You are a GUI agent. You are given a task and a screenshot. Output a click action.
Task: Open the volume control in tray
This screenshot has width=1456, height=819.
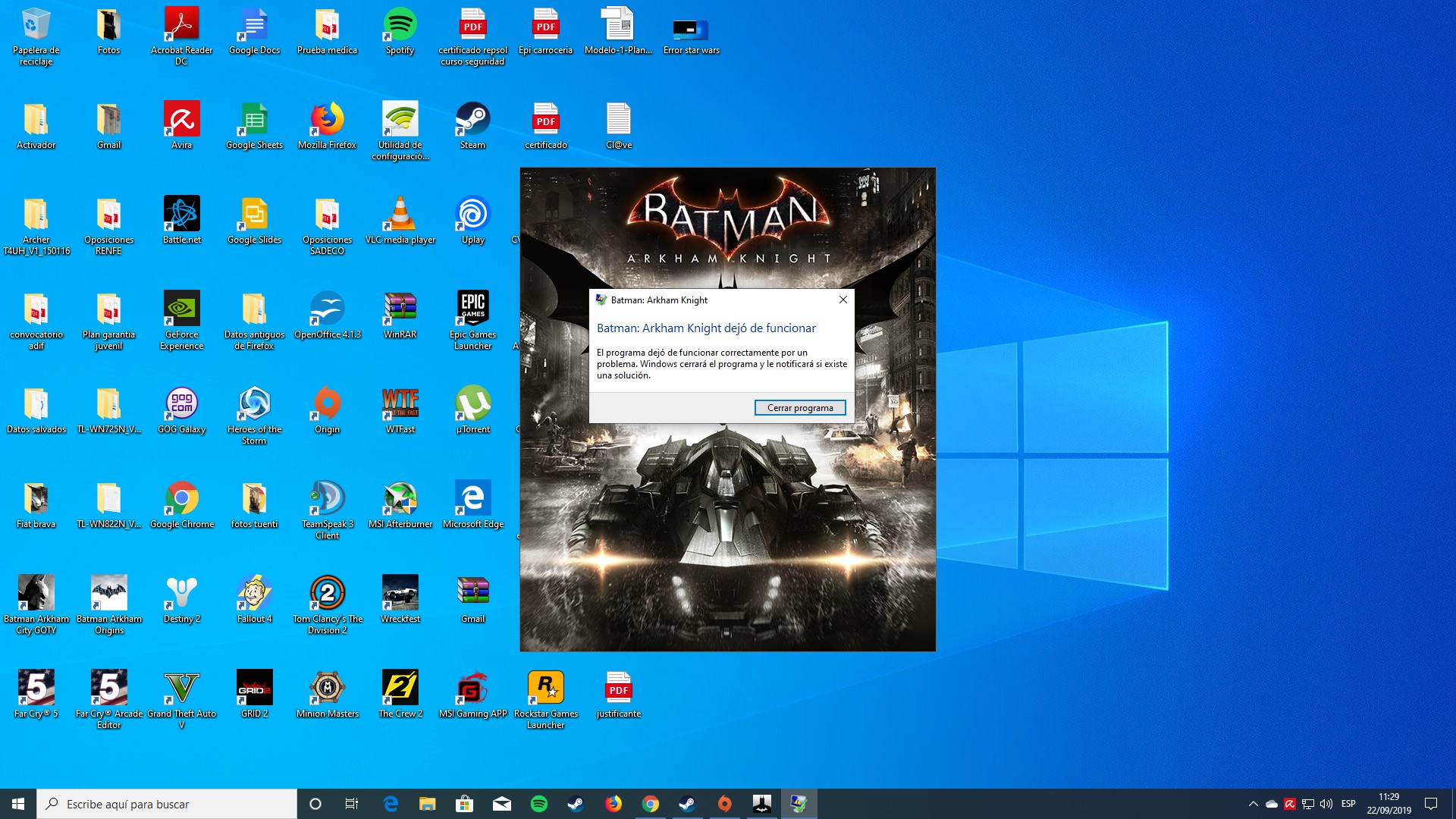[1326, 804]
